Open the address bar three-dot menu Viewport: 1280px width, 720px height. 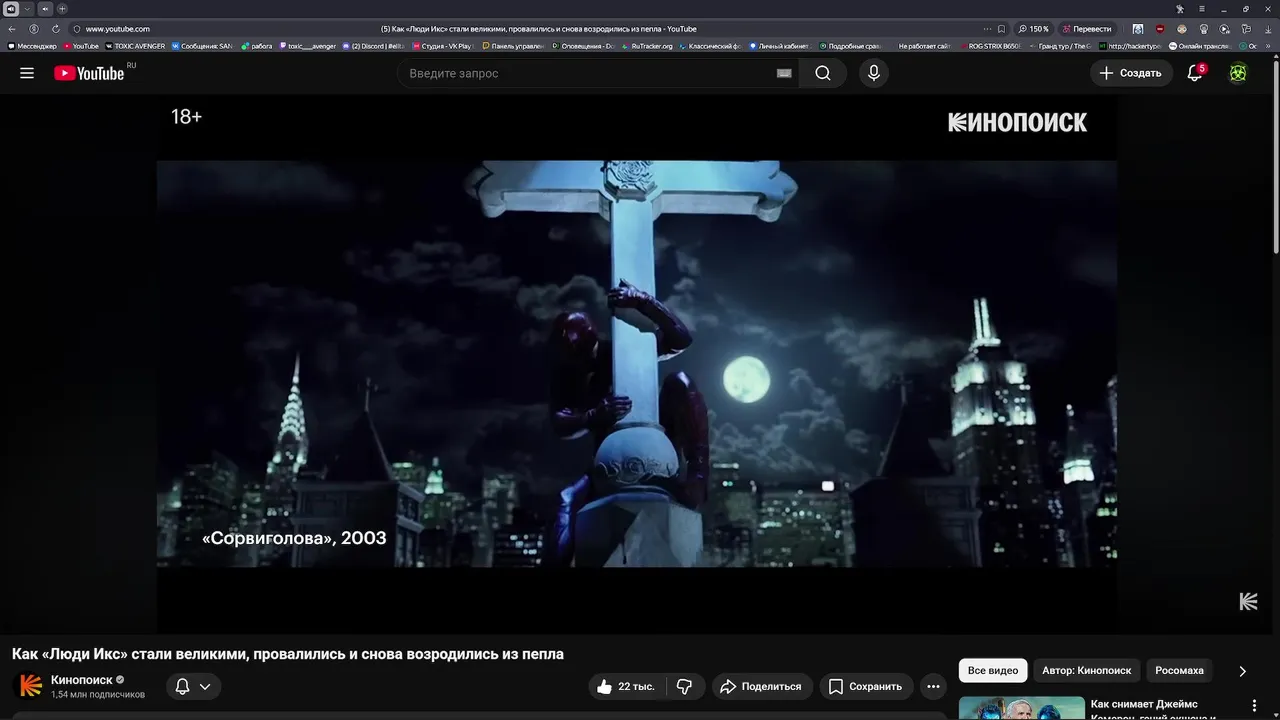[987, 29]
